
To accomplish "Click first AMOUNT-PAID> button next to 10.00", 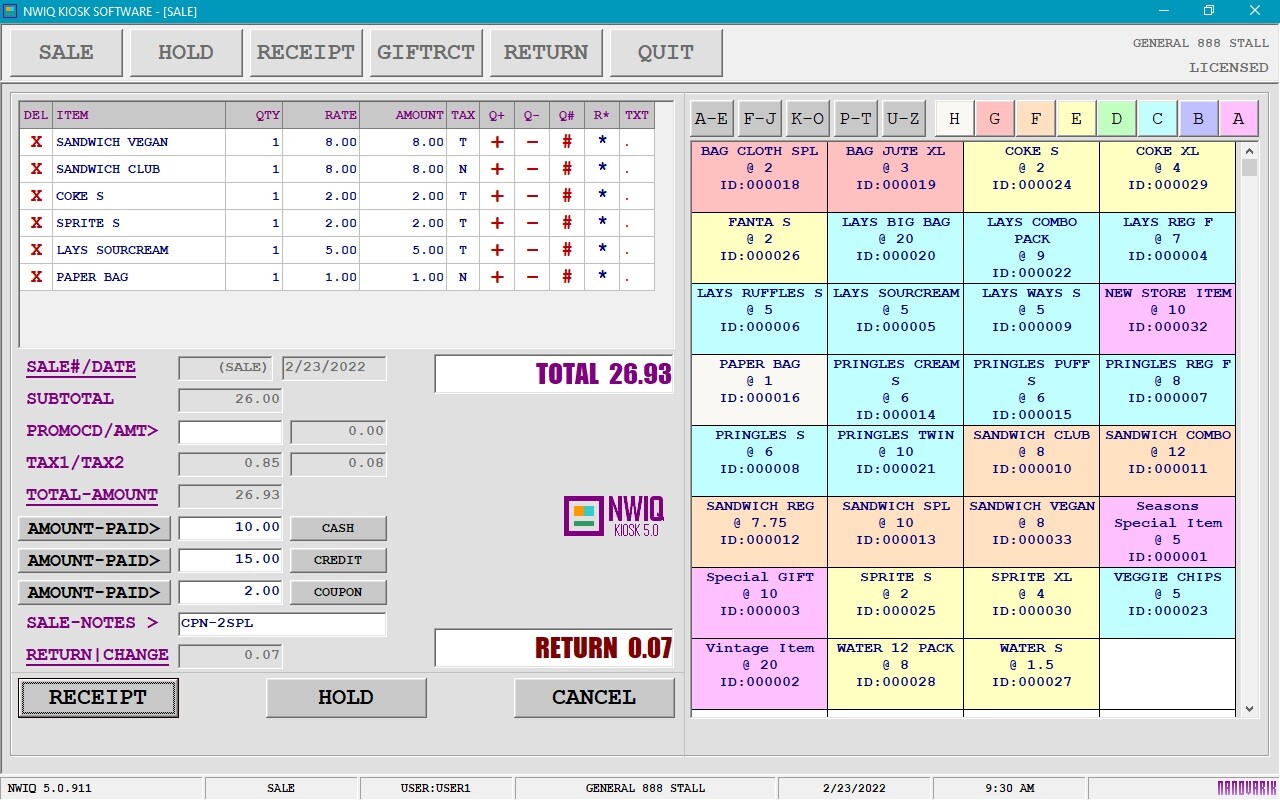I will coord(95,528).
